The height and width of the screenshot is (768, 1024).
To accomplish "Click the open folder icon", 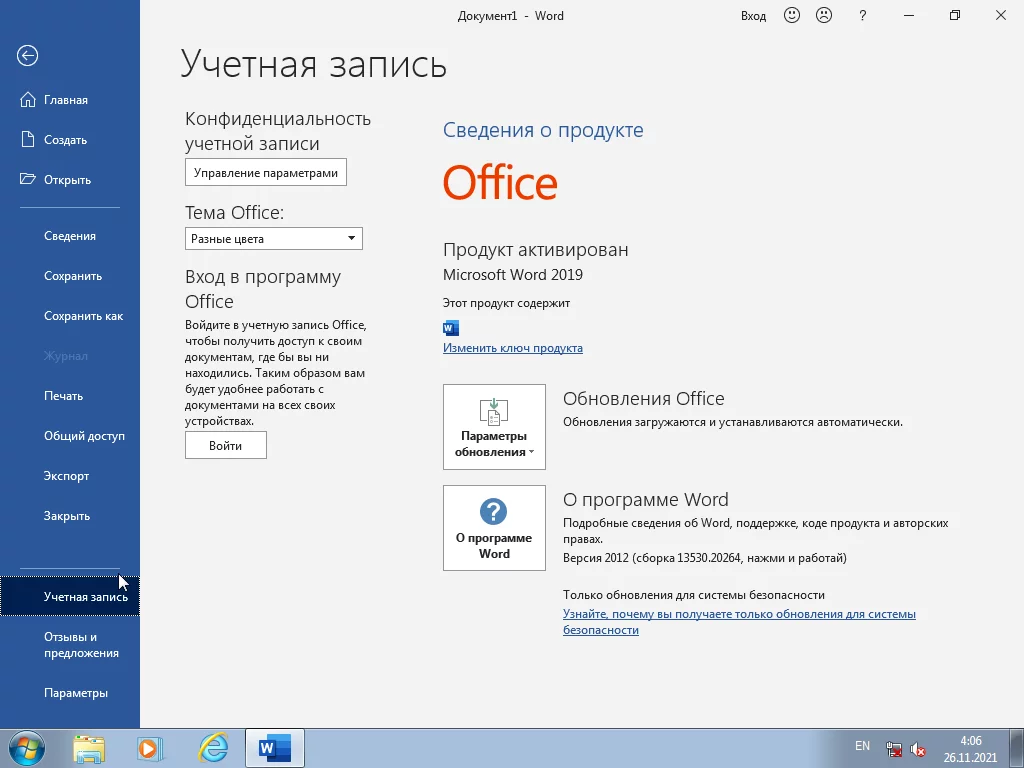I will click(x=27, y=179).
